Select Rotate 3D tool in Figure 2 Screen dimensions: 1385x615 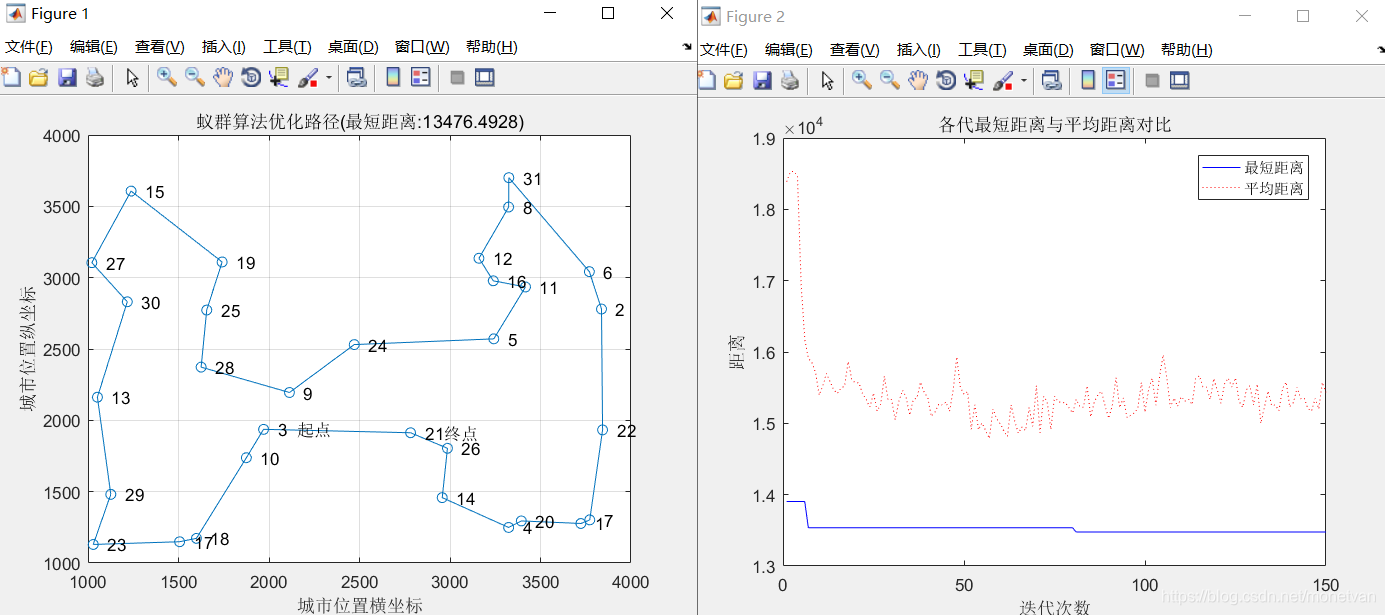[945, 79]
